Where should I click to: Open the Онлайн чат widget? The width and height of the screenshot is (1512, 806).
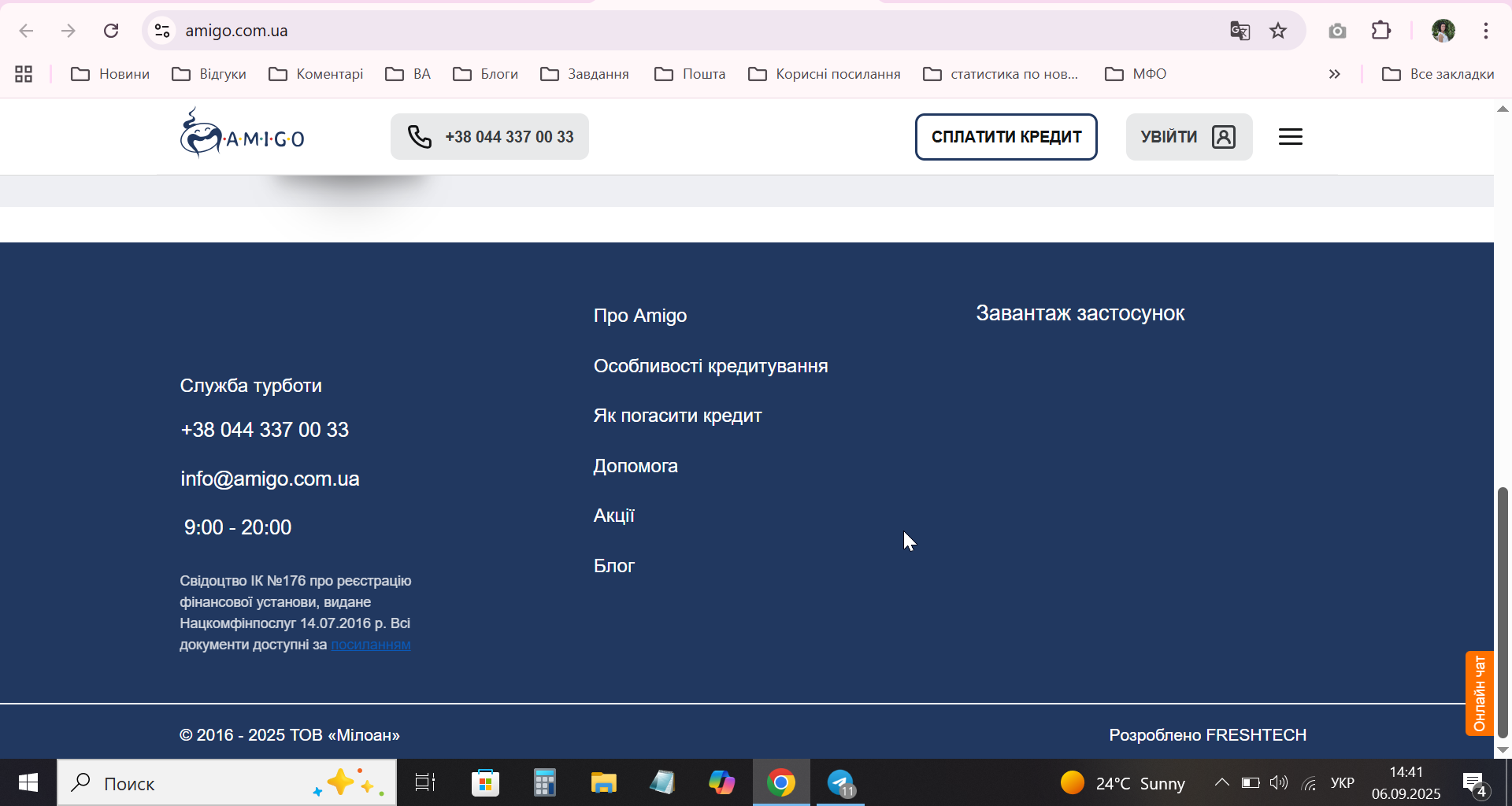(1479, 693)
